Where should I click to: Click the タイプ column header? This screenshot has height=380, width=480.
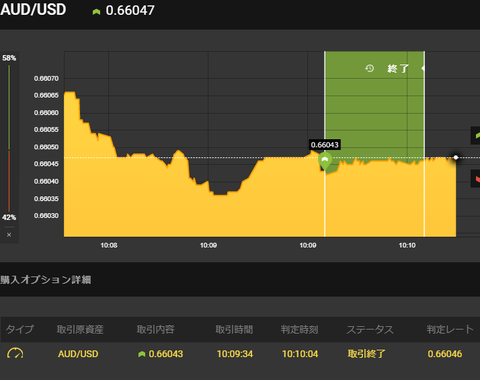point(20,329)
